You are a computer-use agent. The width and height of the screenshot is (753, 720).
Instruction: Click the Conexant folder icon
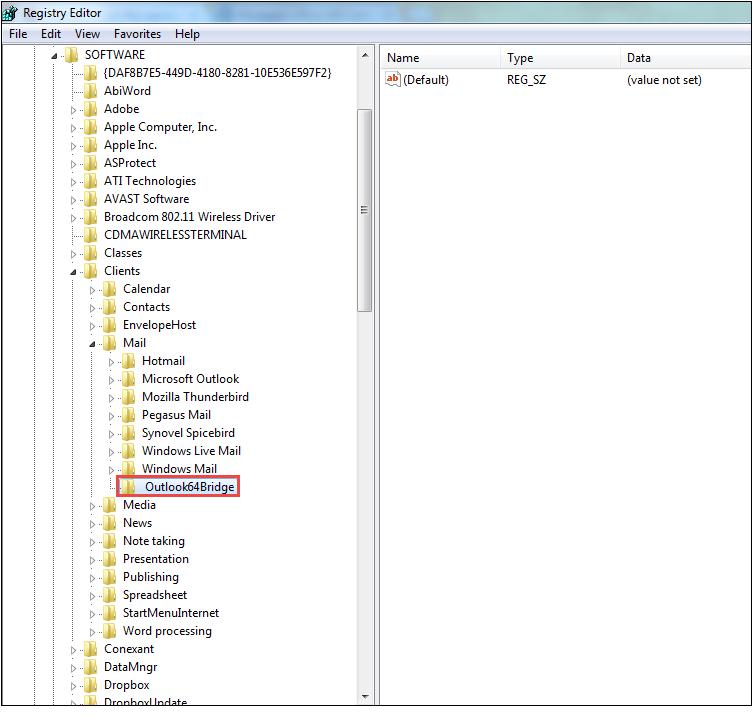[x=90, y=649]
